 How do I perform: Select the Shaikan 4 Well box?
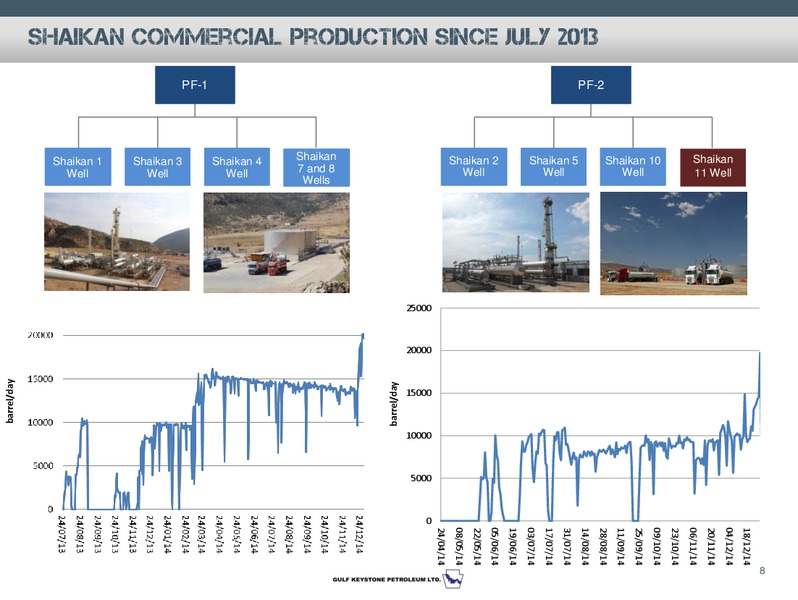click(x=237, y=167)
